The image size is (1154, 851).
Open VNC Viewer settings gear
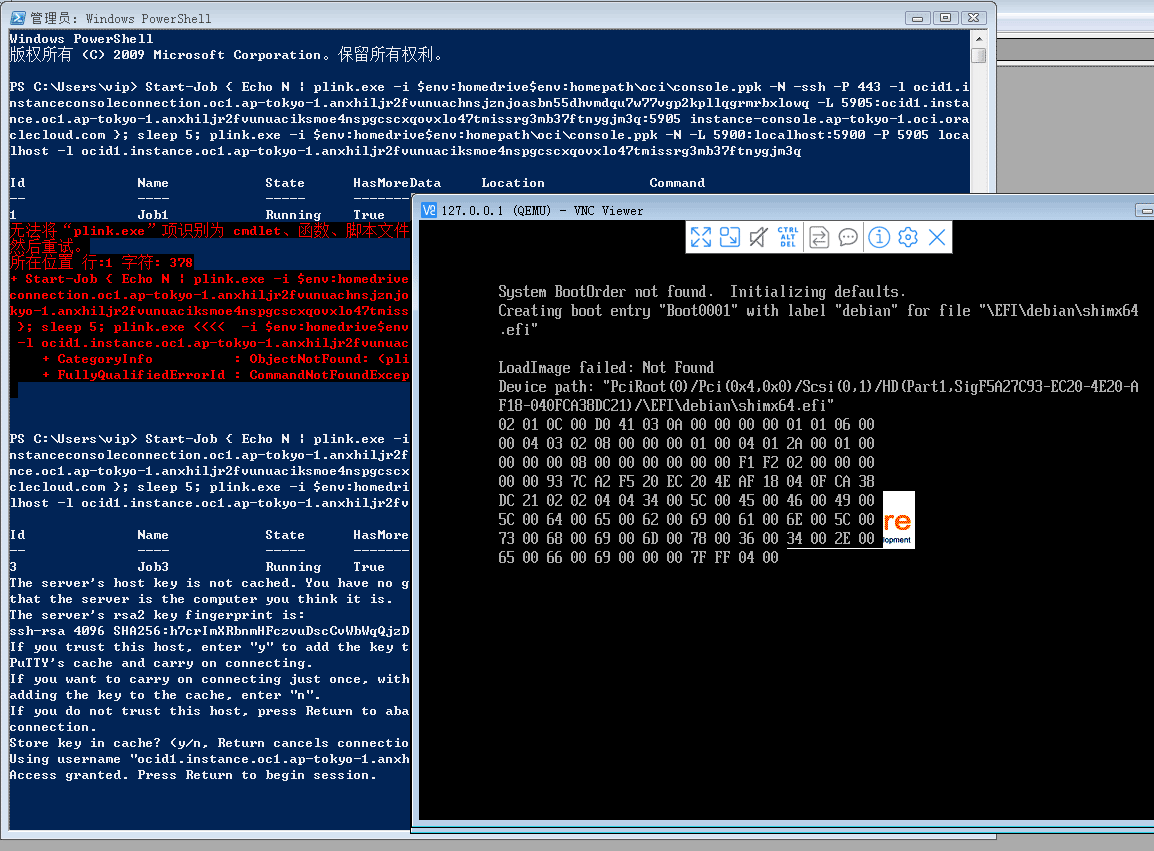[908, 237]
